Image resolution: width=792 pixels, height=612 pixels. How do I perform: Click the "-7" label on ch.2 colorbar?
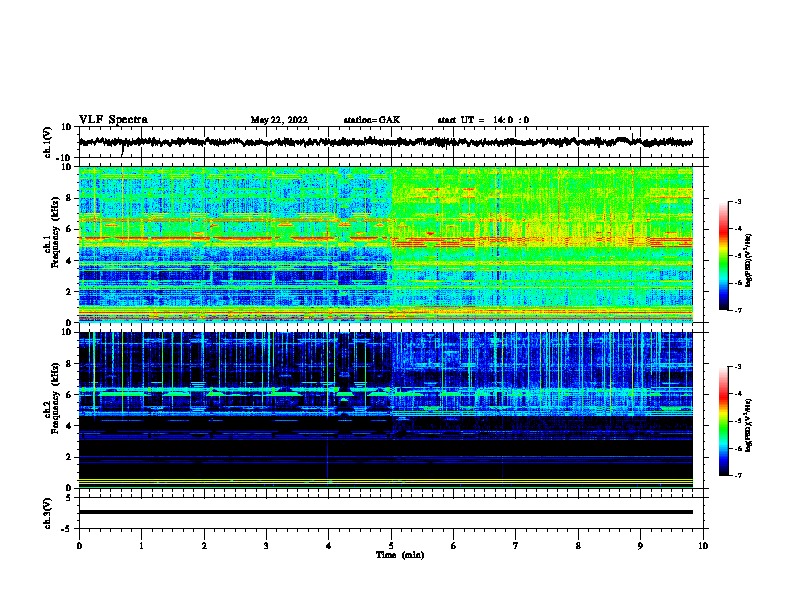tap(738, 476)
